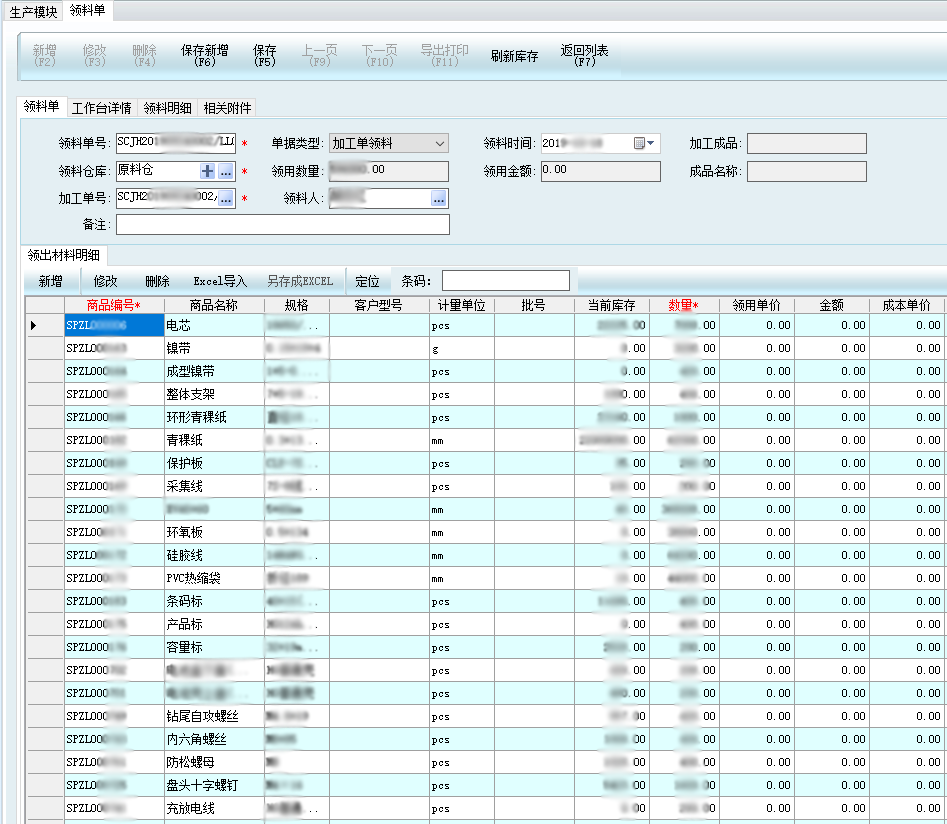The image size is (947, 824).
Task: Select the top 领料单 window tab
Action: [87, 10]
